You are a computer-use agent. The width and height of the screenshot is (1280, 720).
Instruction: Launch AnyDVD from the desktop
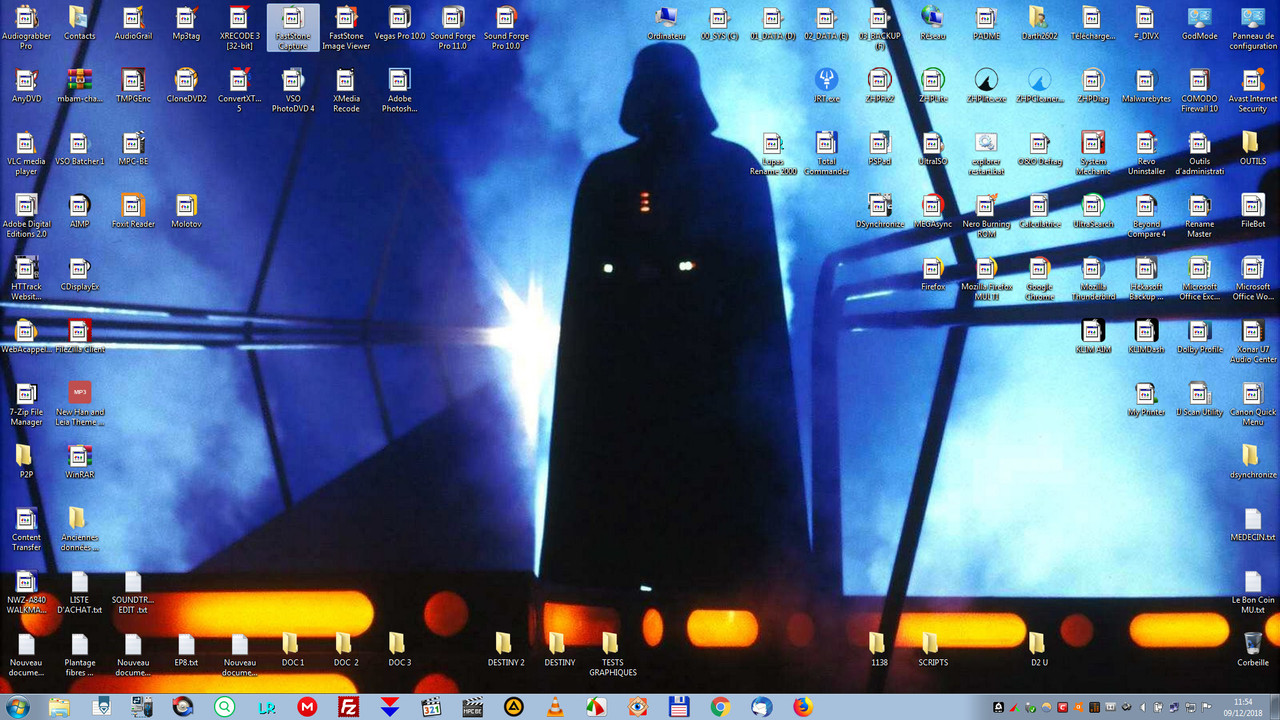26,86
